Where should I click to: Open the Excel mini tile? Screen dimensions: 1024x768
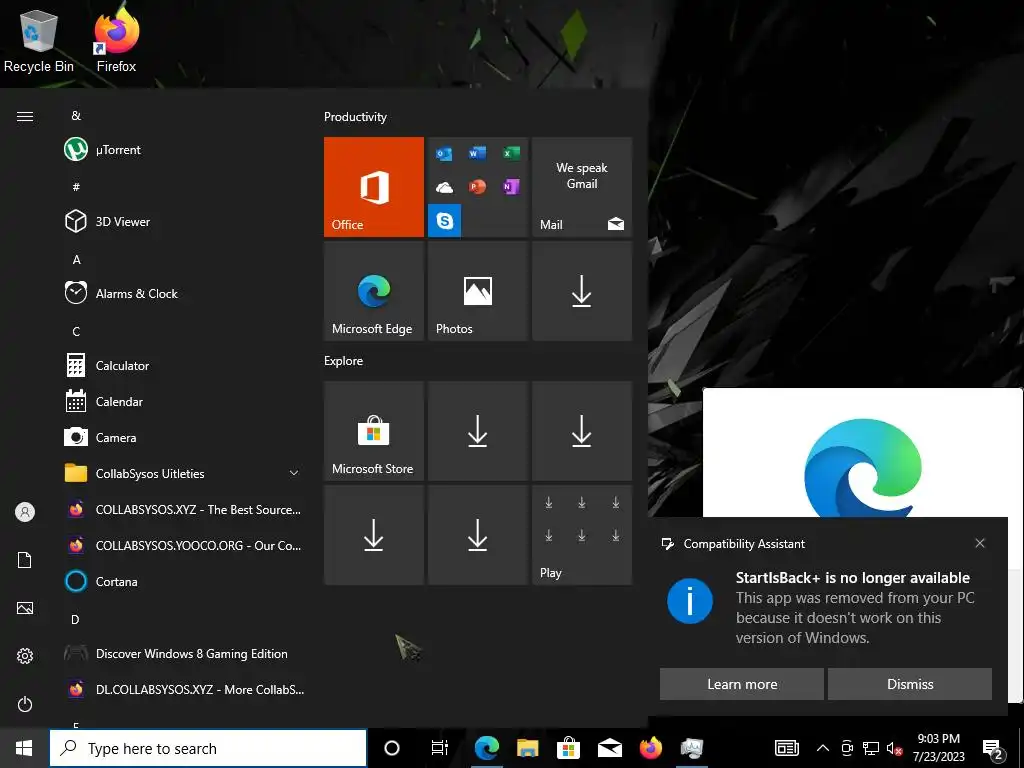[x=511, y=153]
